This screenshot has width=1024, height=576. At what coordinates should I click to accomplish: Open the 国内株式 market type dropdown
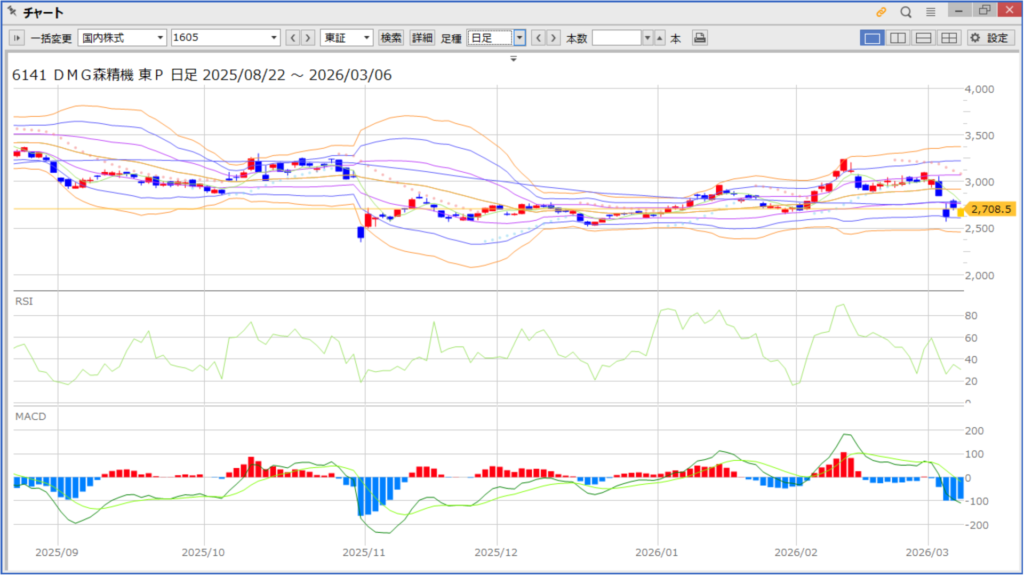point(122,38)
